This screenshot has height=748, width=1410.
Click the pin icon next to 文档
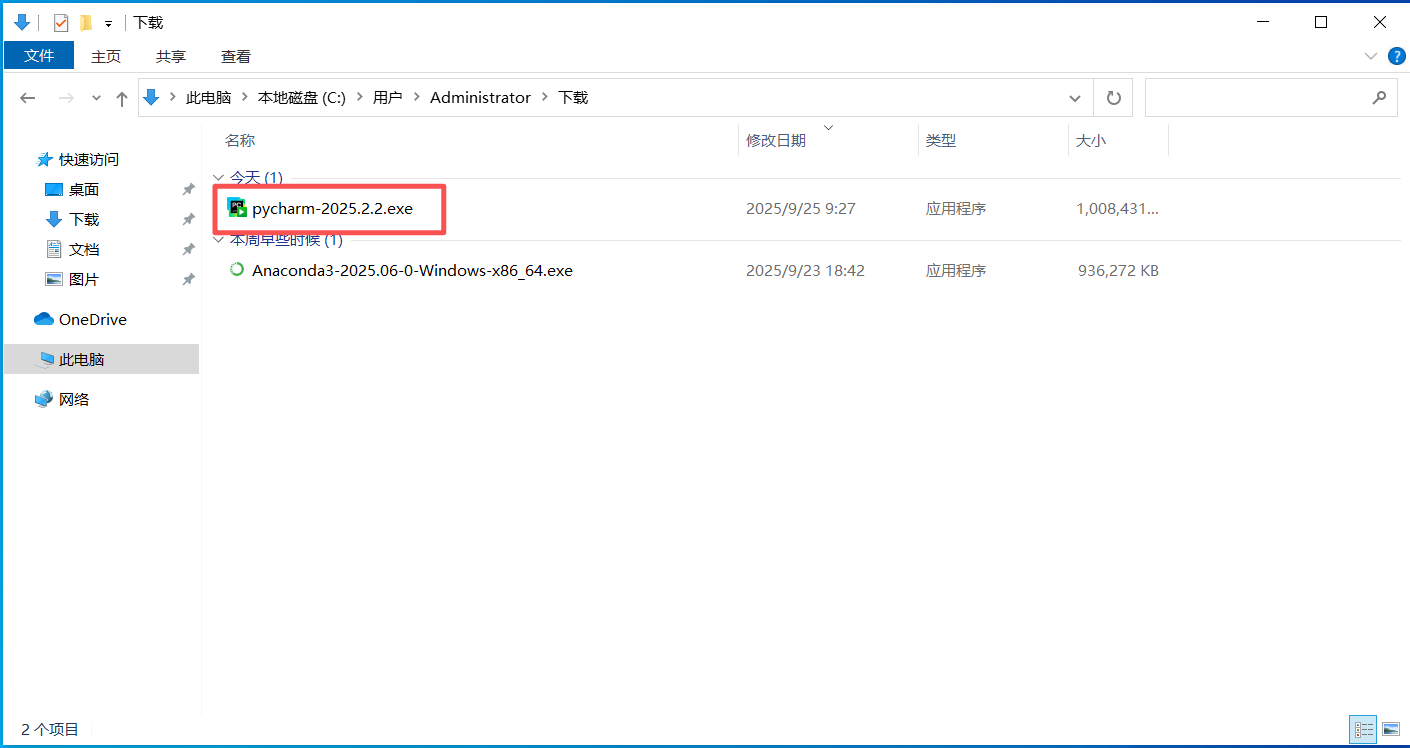click(188, 250)
